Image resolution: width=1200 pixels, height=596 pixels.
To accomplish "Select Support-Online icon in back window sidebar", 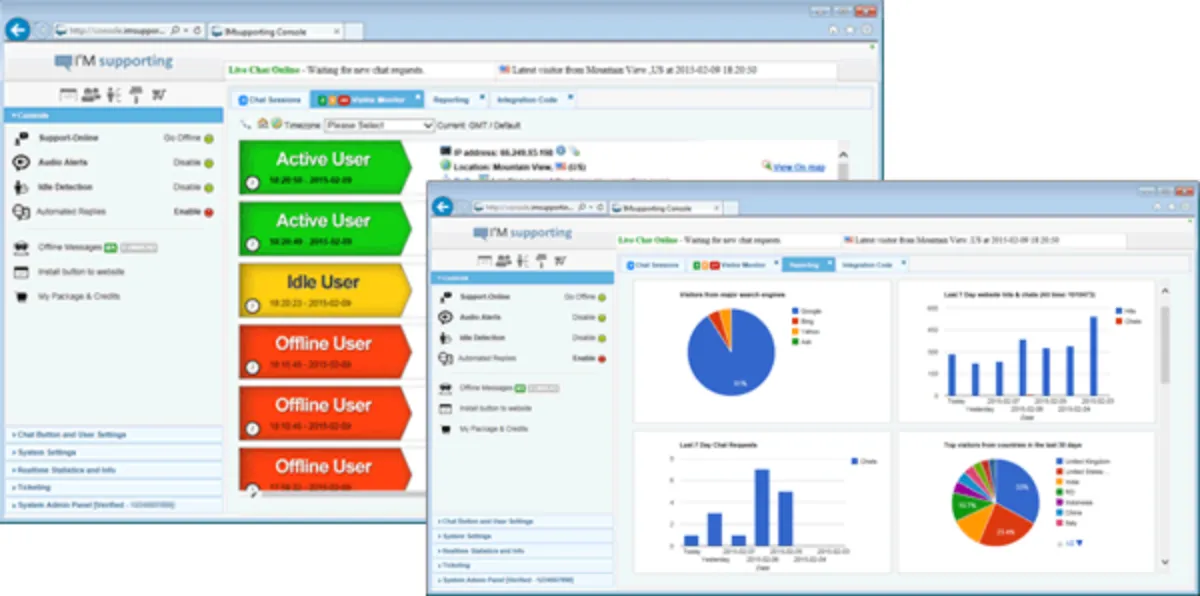I will pos(21,138).
